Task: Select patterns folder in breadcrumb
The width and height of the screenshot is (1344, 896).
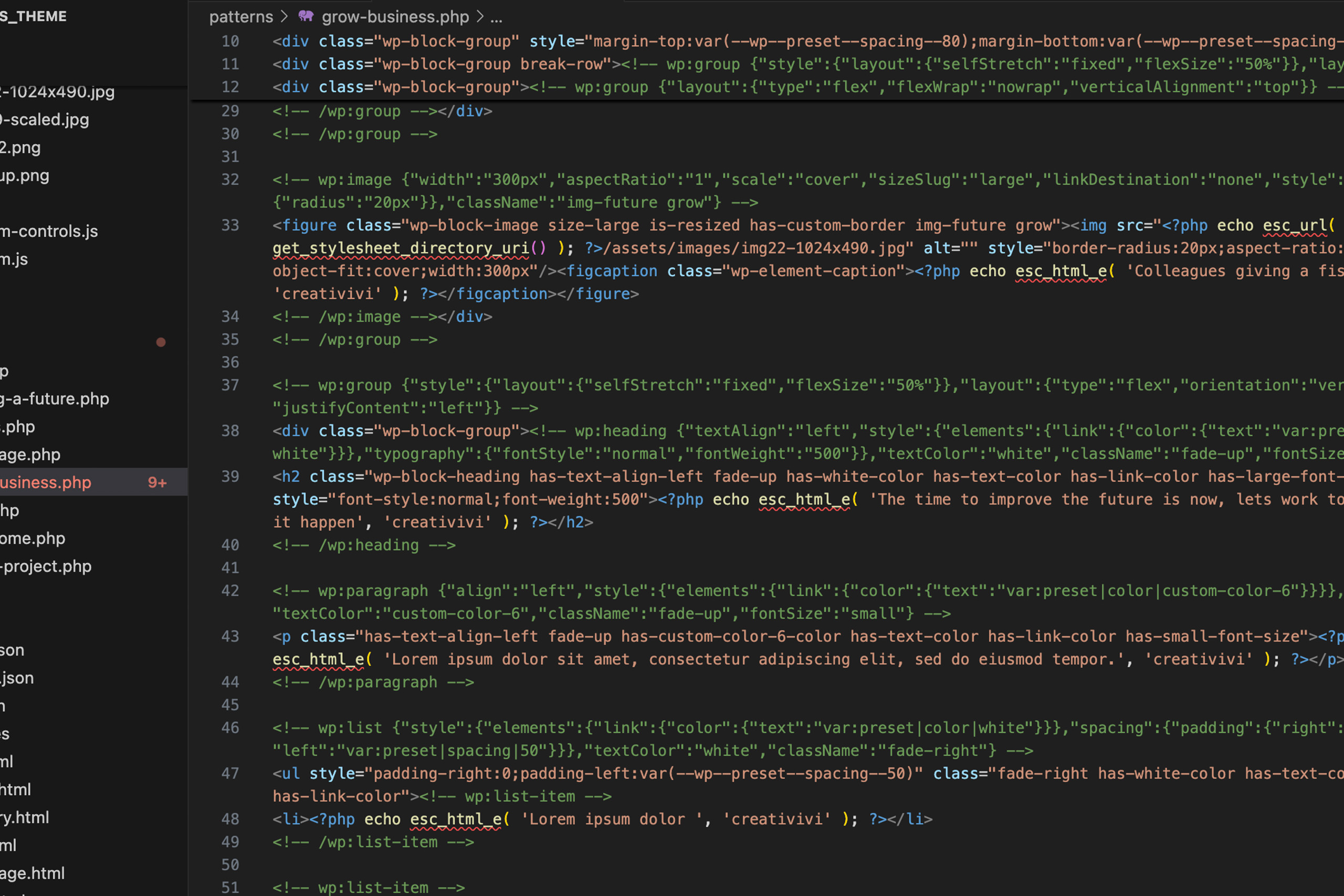Action: click(x=240, y=17)
